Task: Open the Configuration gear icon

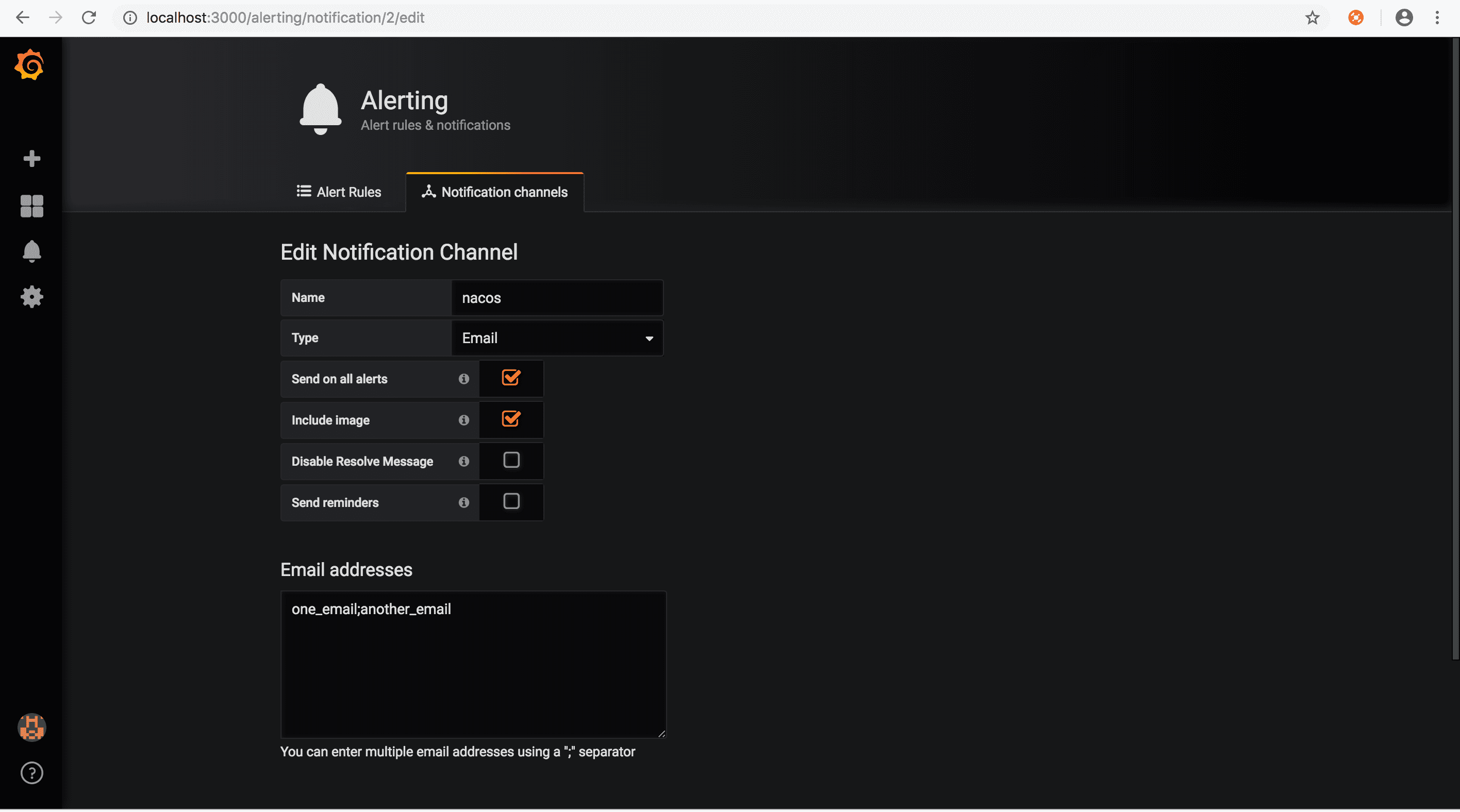Action: pos(32,297)
